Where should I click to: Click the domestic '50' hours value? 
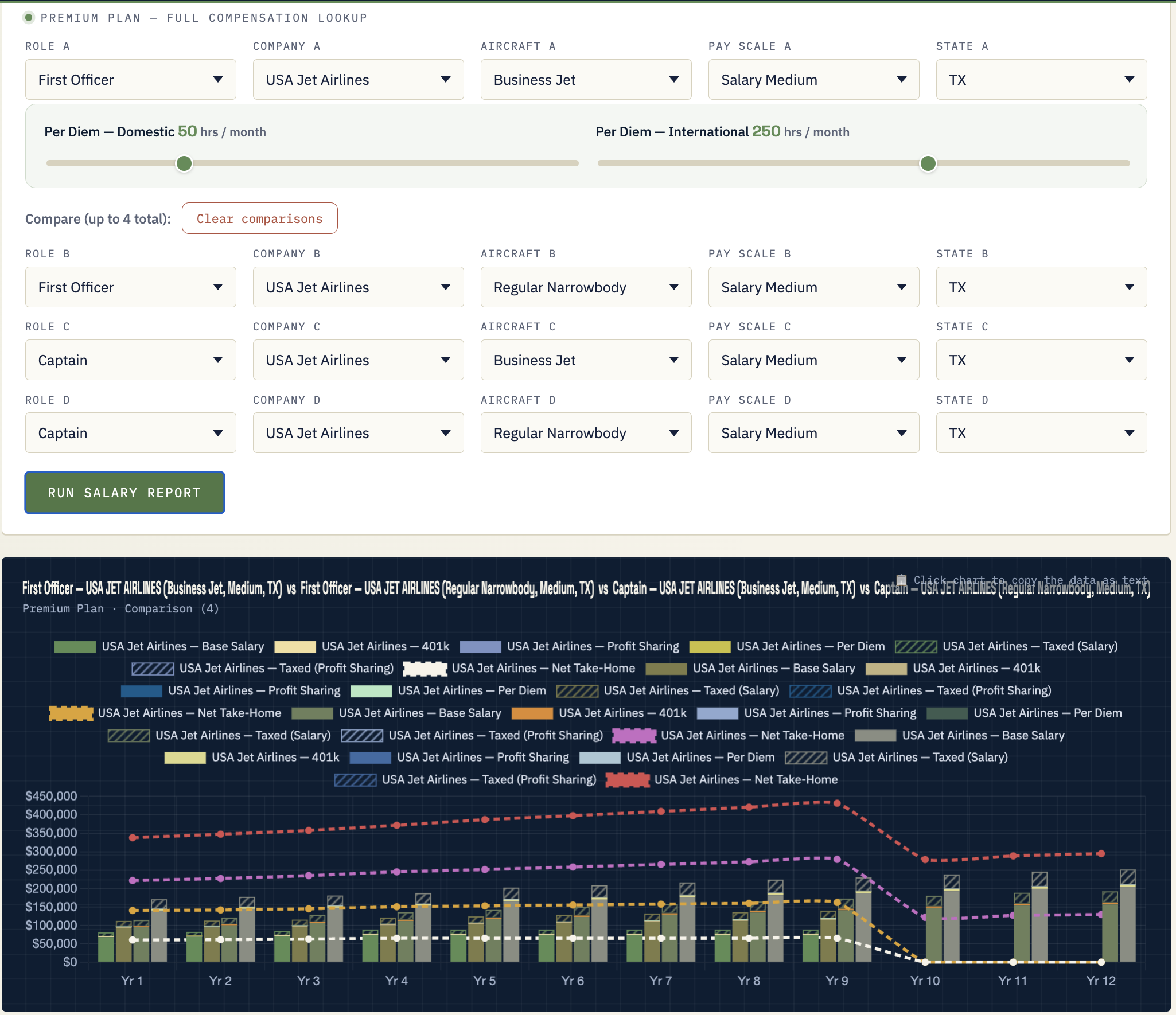tap(188, 131)
